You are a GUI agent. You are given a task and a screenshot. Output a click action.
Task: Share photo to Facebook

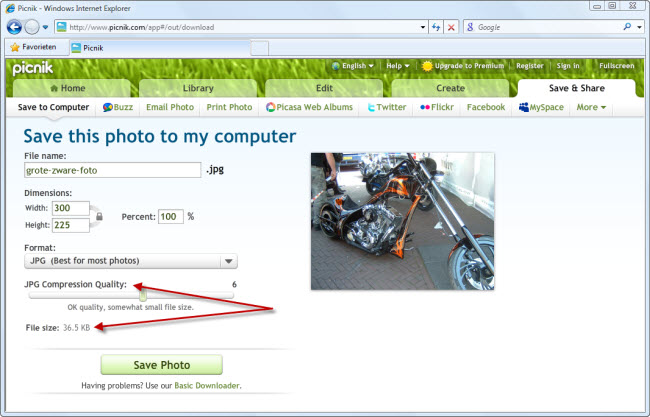click(x=486, y=107)
